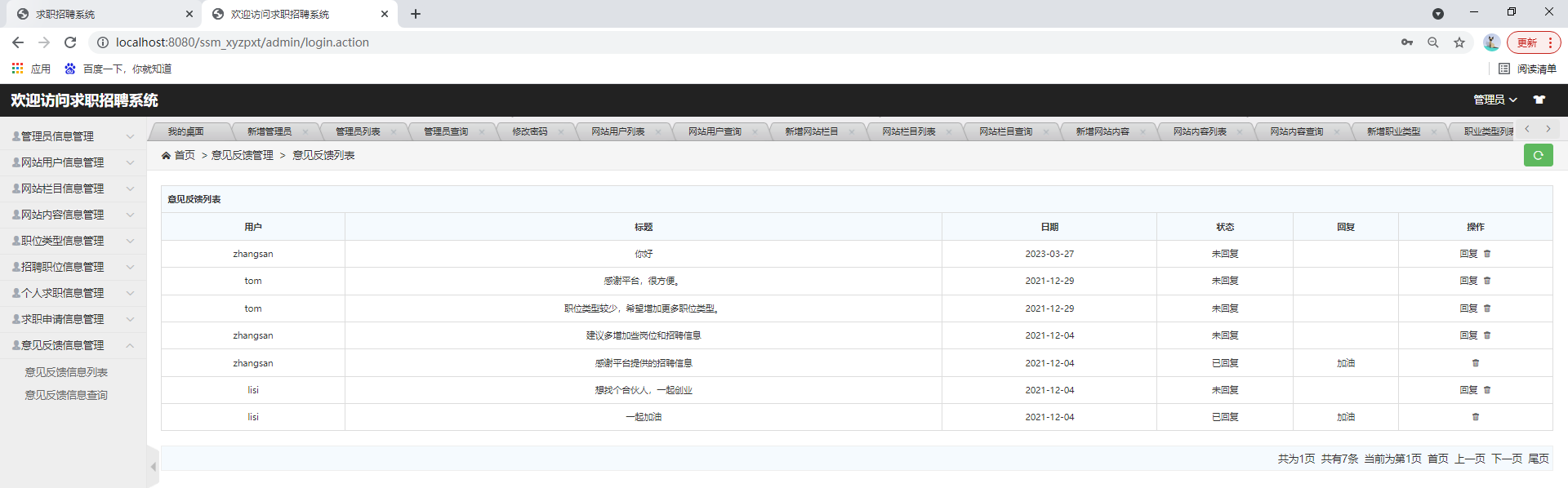The width and height of the screenshot is (1568, 488).
Task: Select the 2023-03-27 date cell
Action: click(x=1049, y=254)
